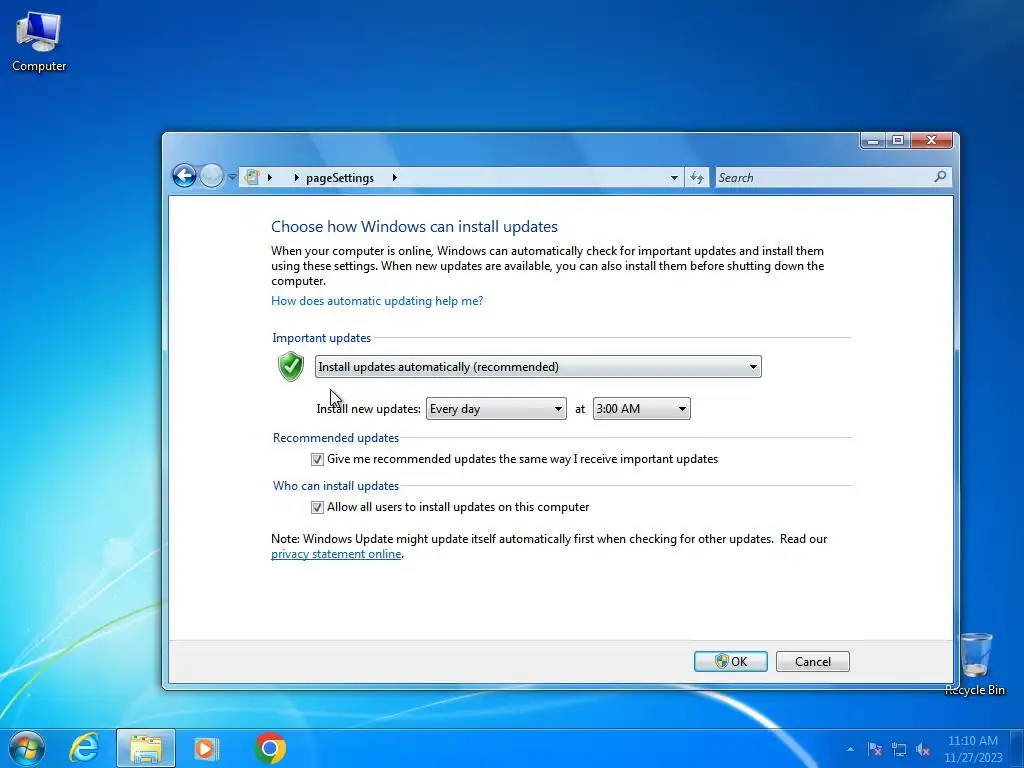Image resolution: width=1024 pixels, height=768 pixels.
Task: Minimize the Windows Update settings window
Action: coord(872,140)
